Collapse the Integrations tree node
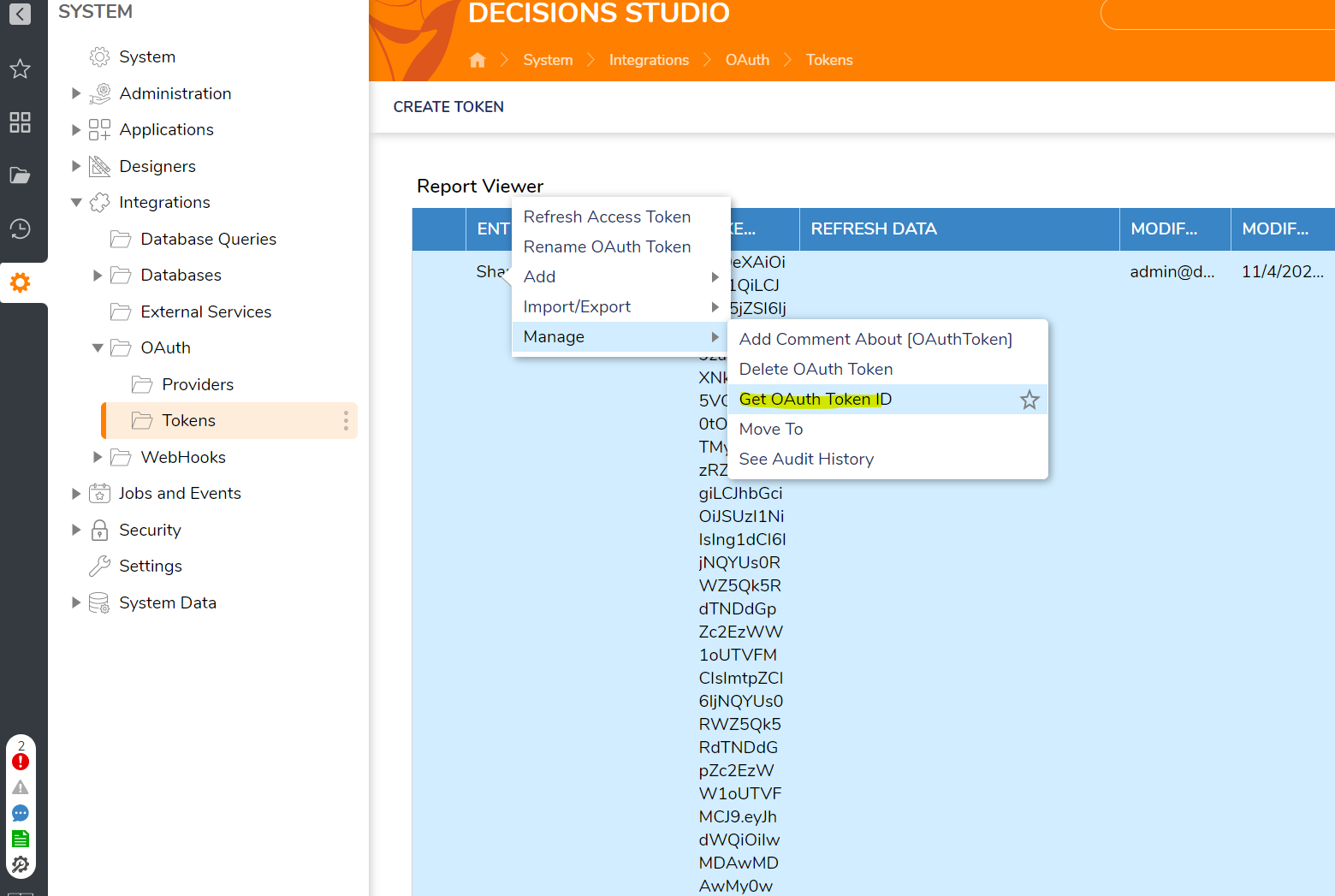Image resolution: width=1335 pixels, height=896 pixels. (76, 202)
